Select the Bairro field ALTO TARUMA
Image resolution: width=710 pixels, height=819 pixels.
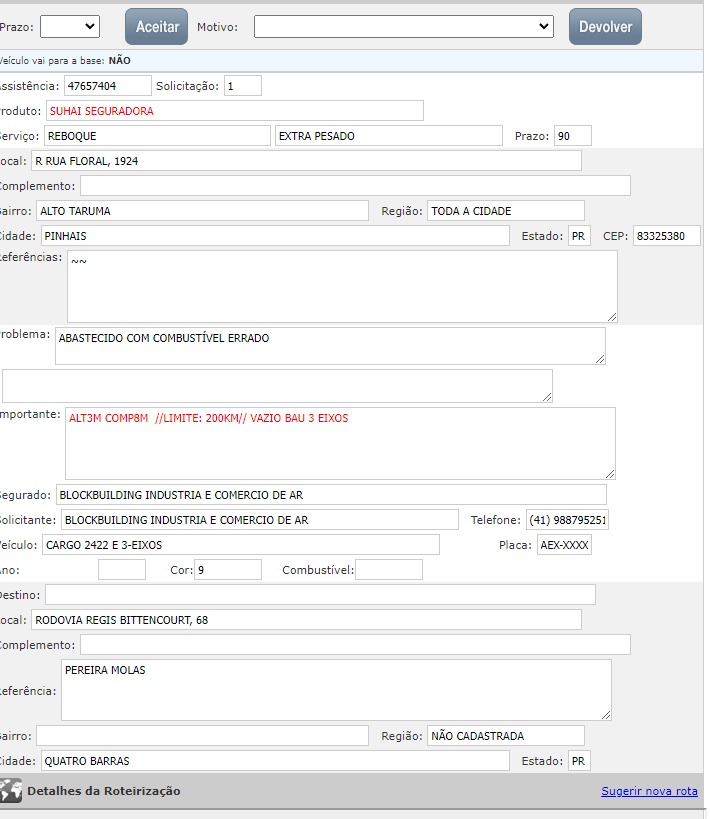point(202,211)
